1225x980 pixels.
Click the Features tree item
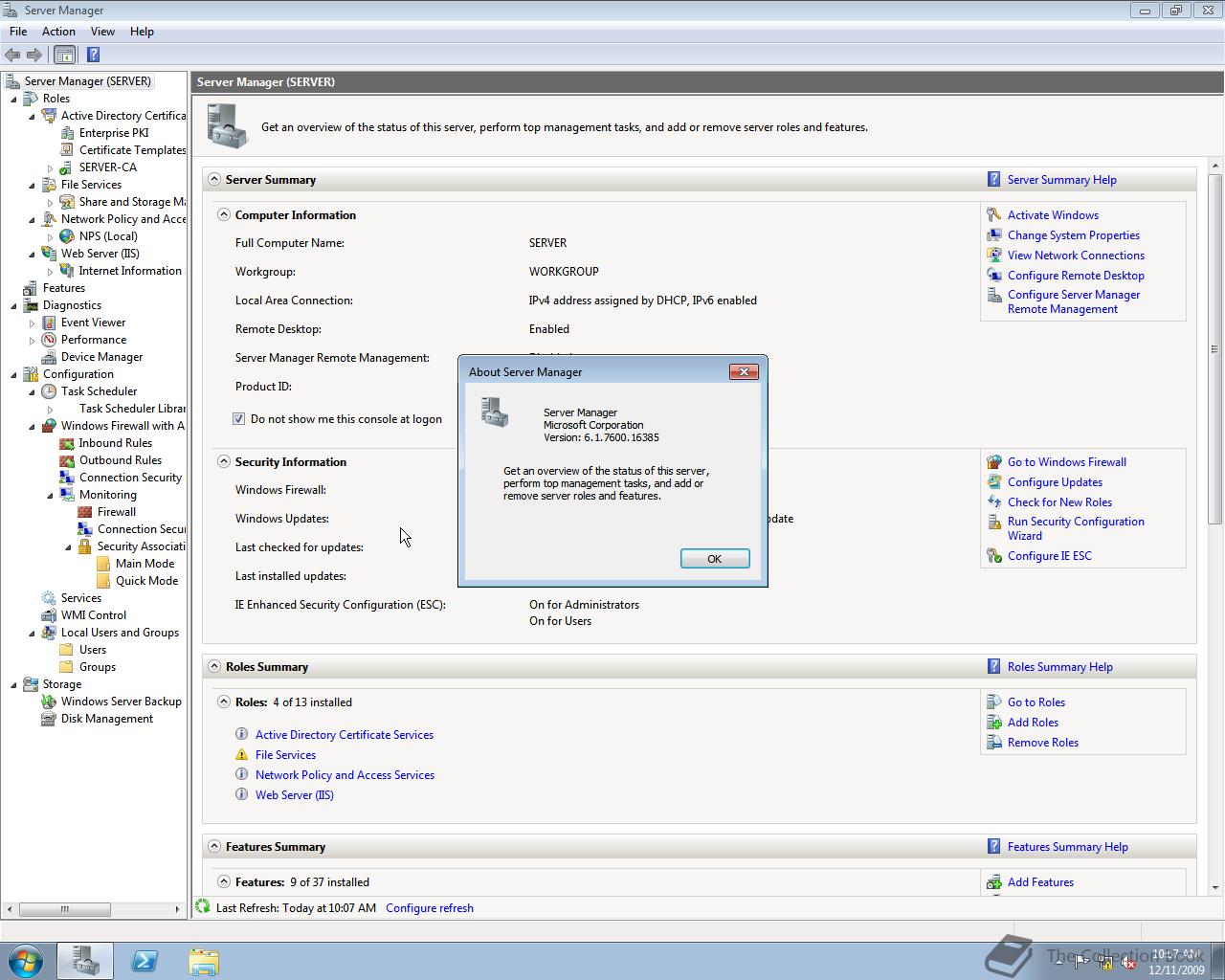coord(64,288)
